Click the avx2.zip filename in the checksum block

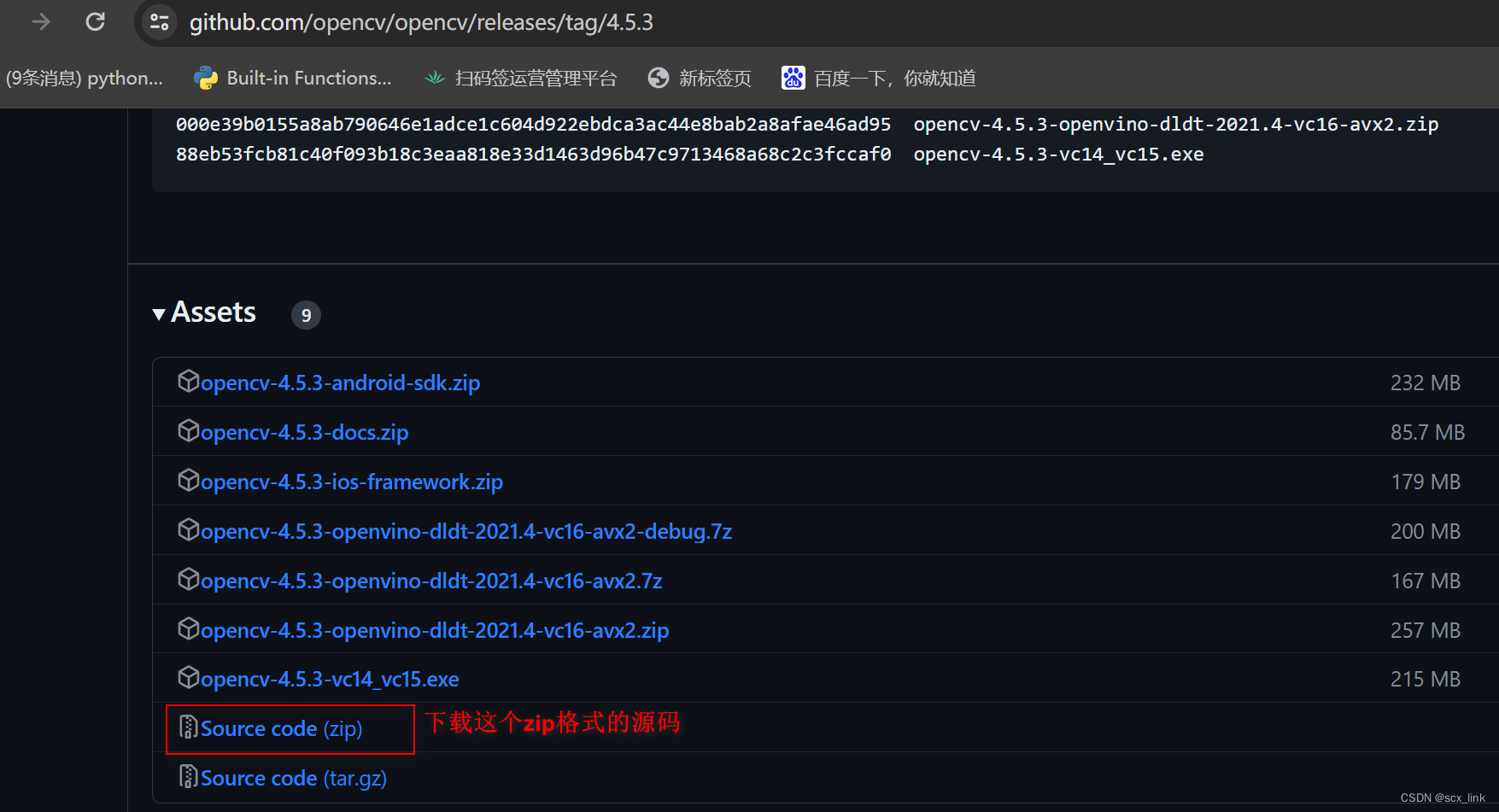(1176, 125)
